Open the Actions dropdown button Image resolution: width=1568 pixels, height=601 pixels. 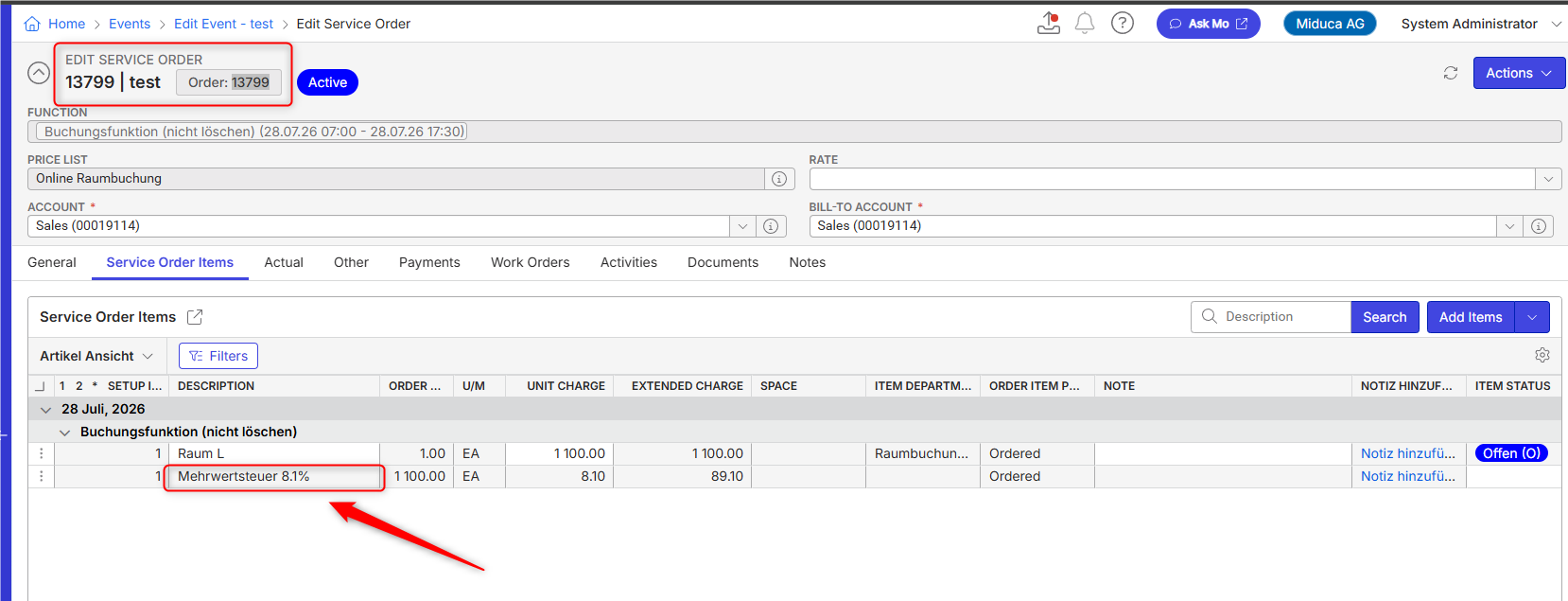click(x=1519, y=73)
